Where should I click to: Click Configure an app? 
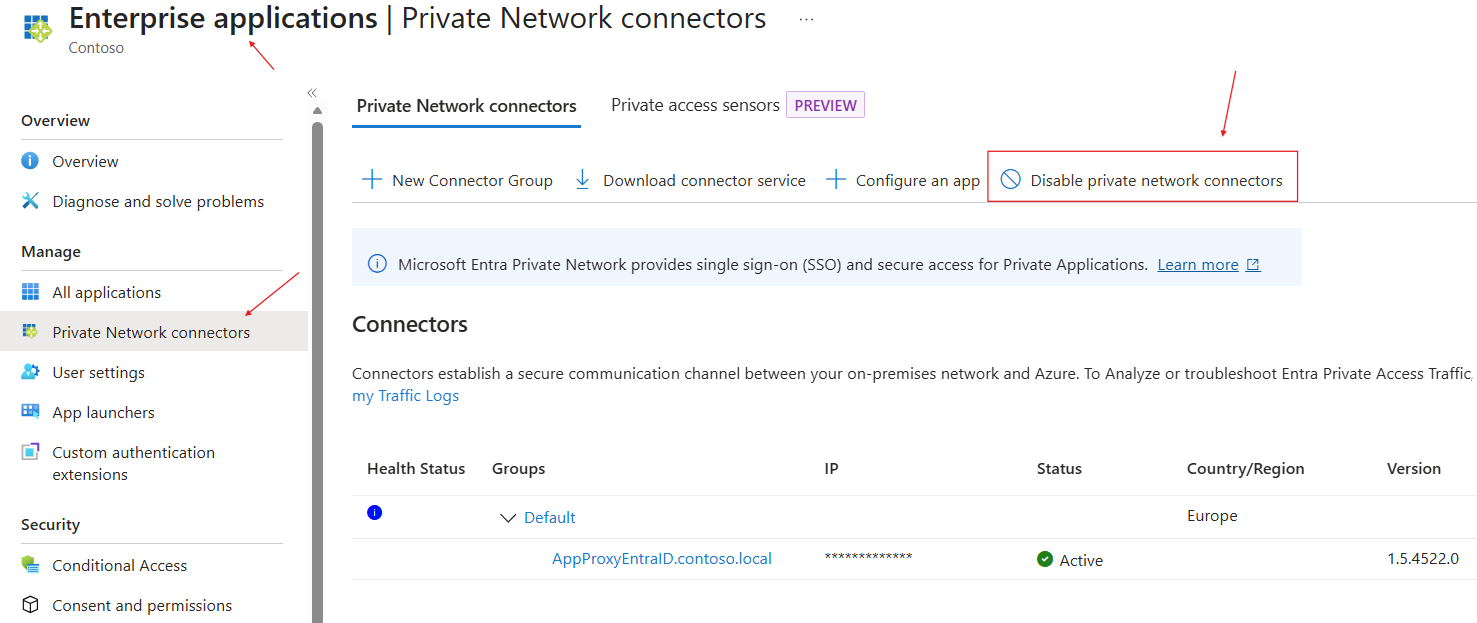(x=903, y=180)
